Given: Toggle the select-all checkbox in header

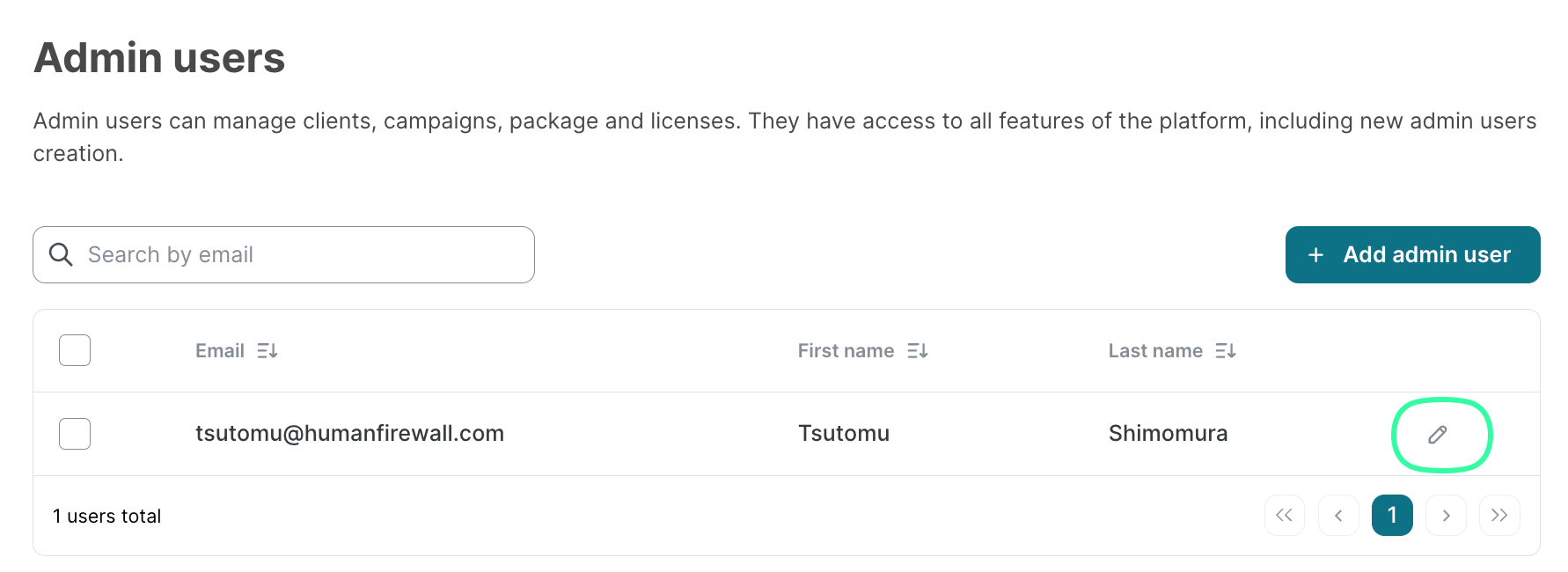Looking at the screenshot, I should [x=75, y=350].
